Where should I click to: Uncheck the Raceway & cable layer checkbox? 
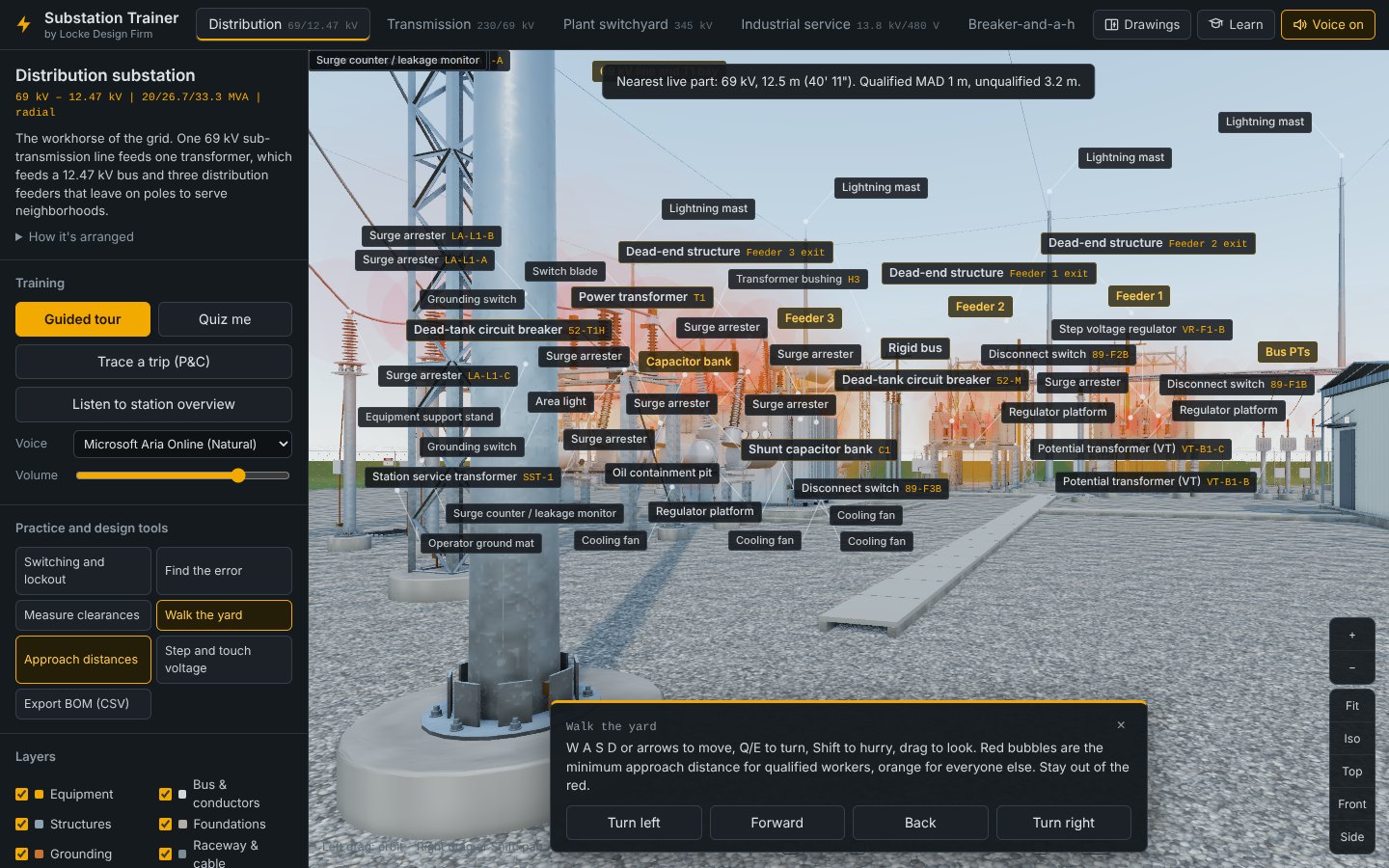(x=165, y=854)
